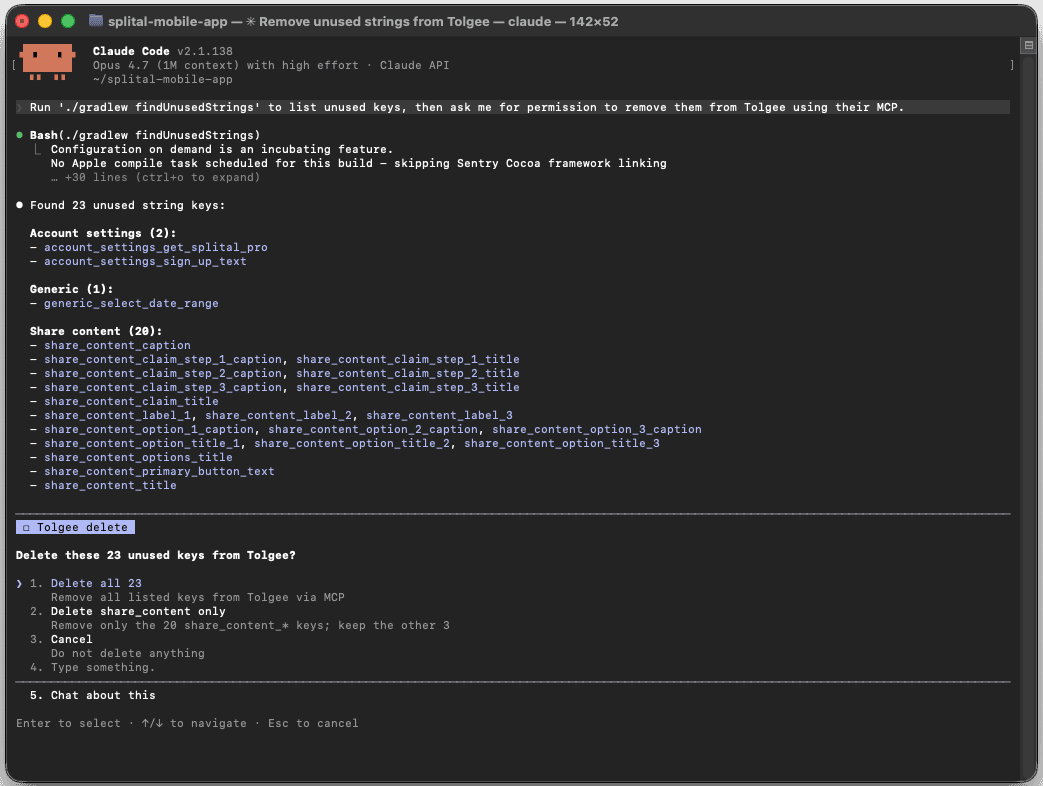
Task: Click the green bullet beside Bash command
Action: (19, 135)
